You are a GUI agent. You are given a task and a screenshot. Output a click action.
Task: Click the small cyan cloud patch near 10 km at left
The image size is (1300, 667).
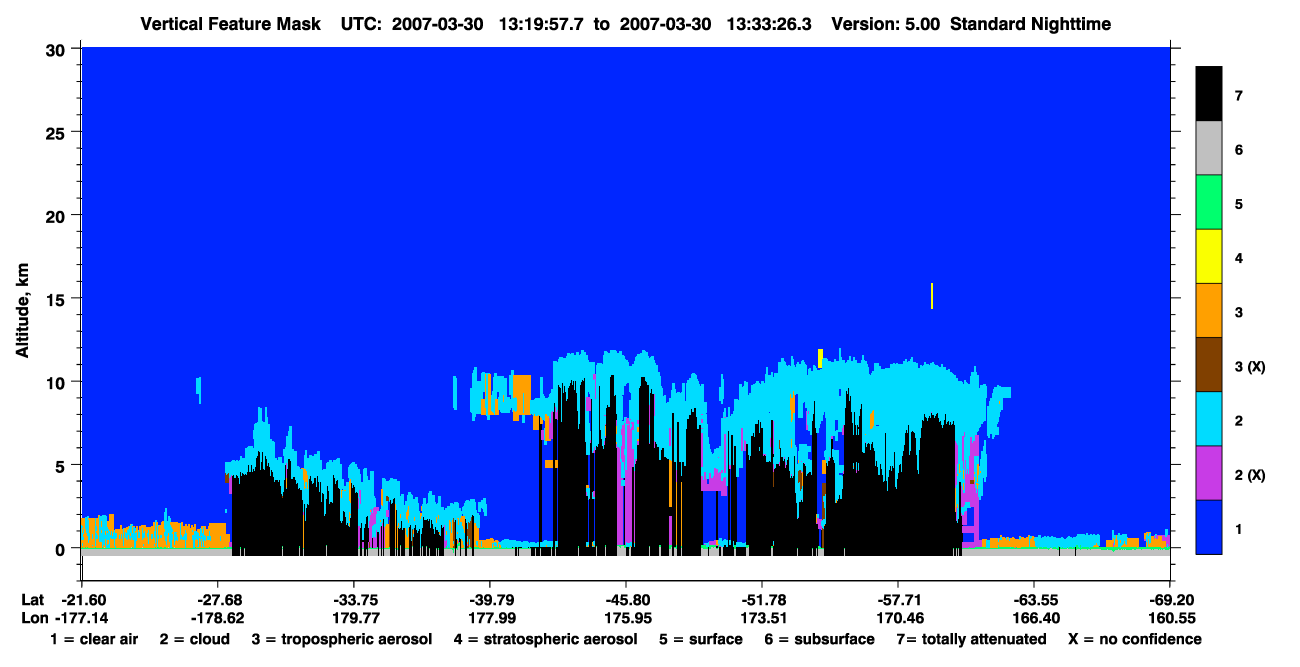(198, 389)
